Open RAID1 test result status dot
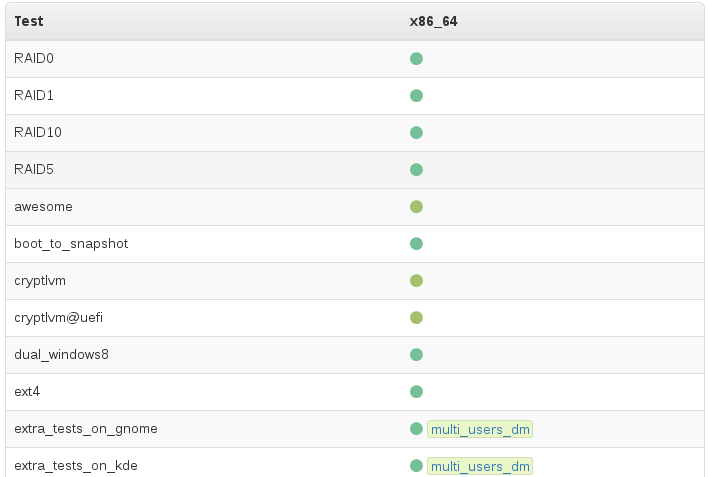 (416, 96)
